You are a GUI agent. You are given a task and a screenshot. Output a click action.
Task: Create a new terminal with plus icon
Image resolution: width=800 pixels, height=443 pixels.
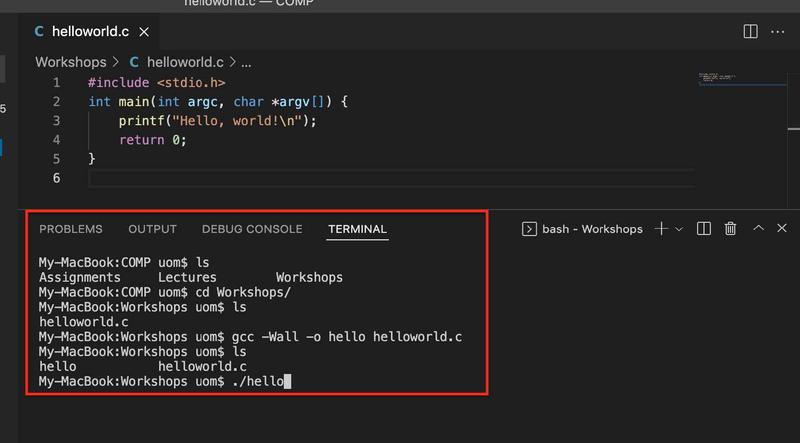(661, 229)
